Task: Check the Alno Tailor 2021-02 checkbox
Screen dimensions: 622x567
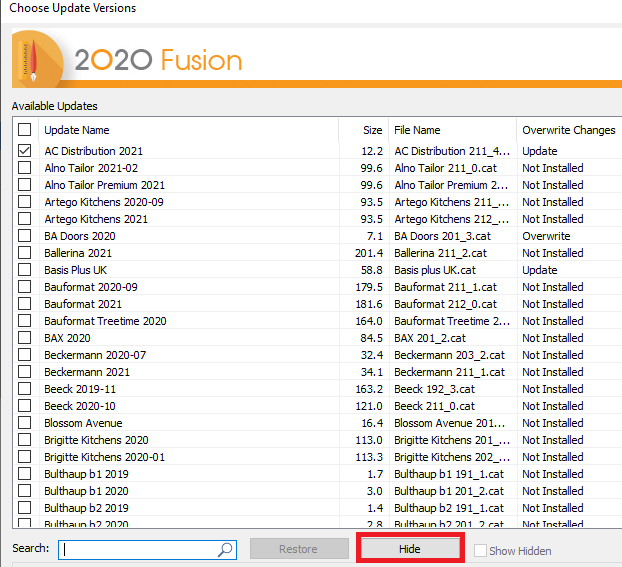Action: (x=25, y=168)
